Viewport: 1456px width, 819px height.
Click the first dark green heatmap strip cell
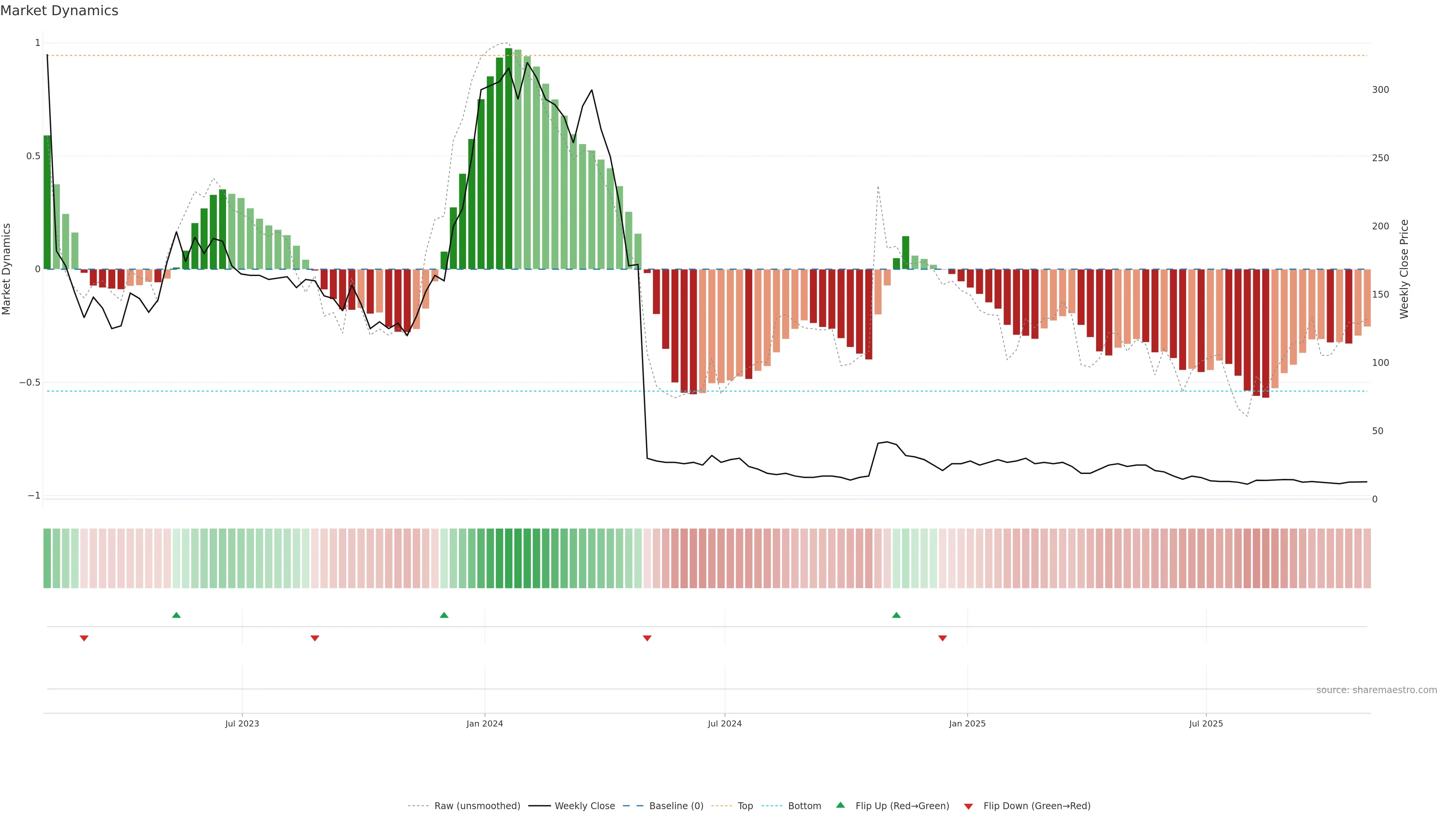click(47, 559)
